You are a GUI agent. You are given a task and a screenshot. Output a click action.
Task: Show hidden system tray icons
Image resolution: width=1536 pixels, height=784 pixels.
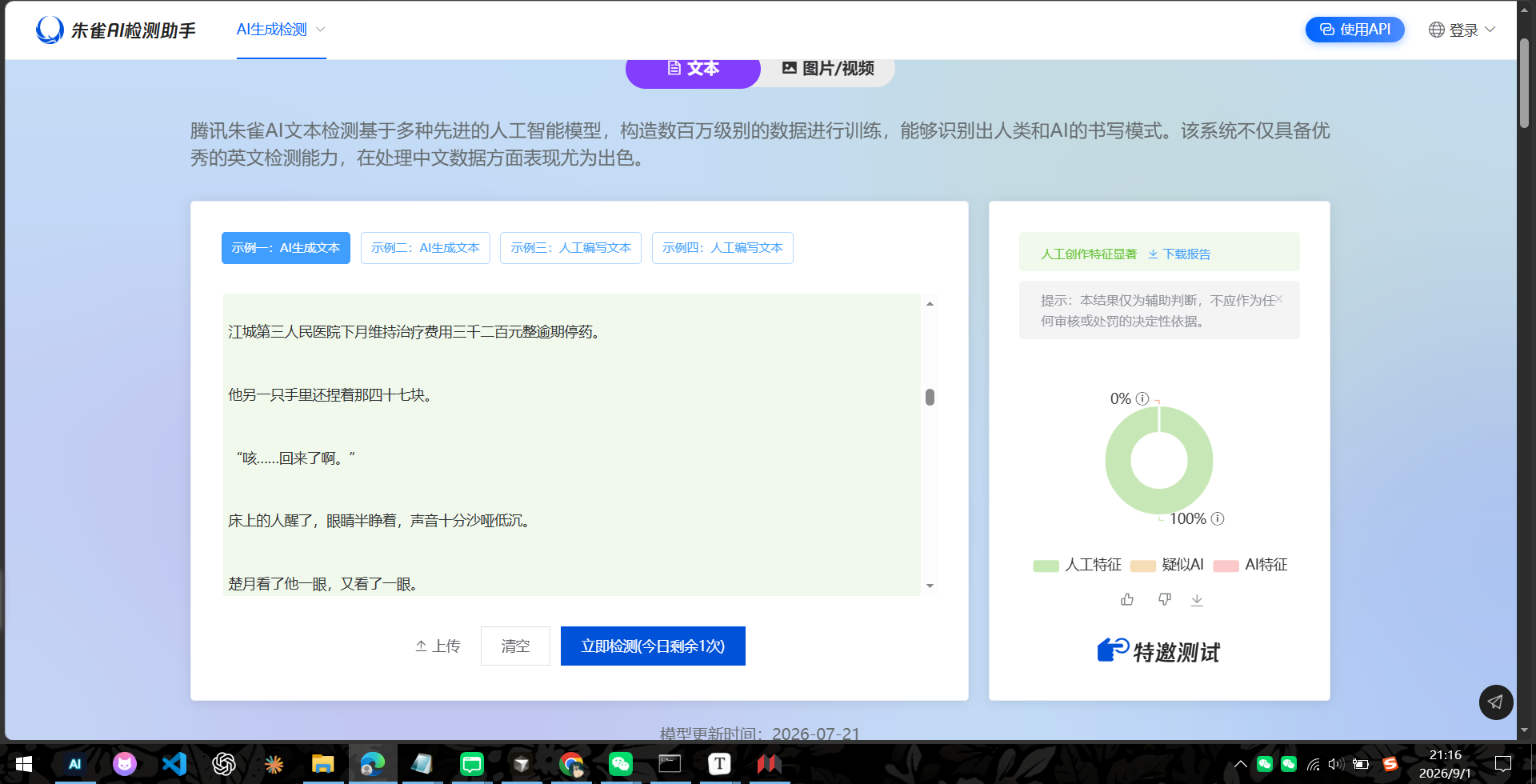point(1240,764)
